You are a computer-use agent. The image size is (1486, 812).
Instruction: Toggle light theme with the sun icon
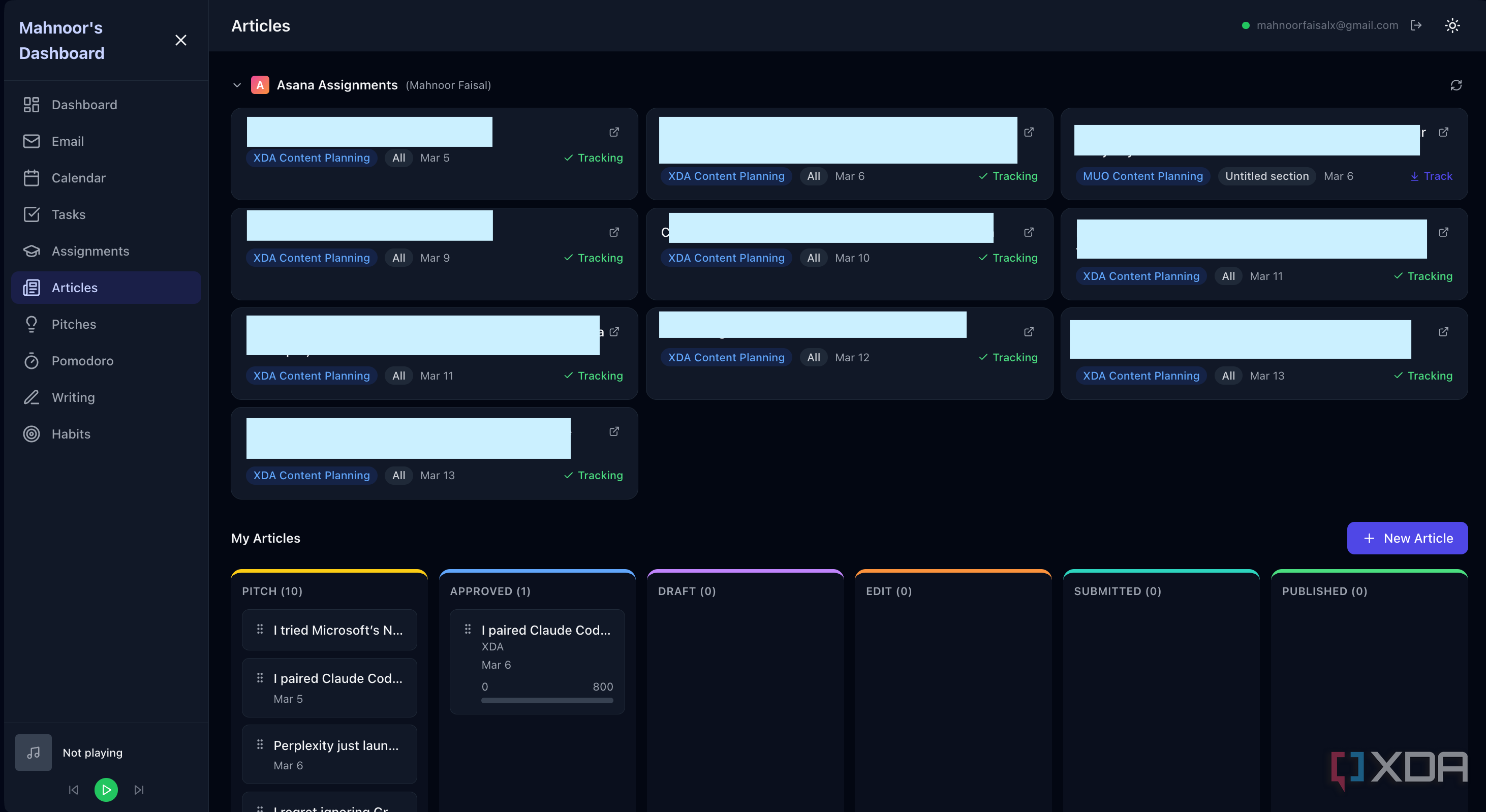click(1452, 25)
